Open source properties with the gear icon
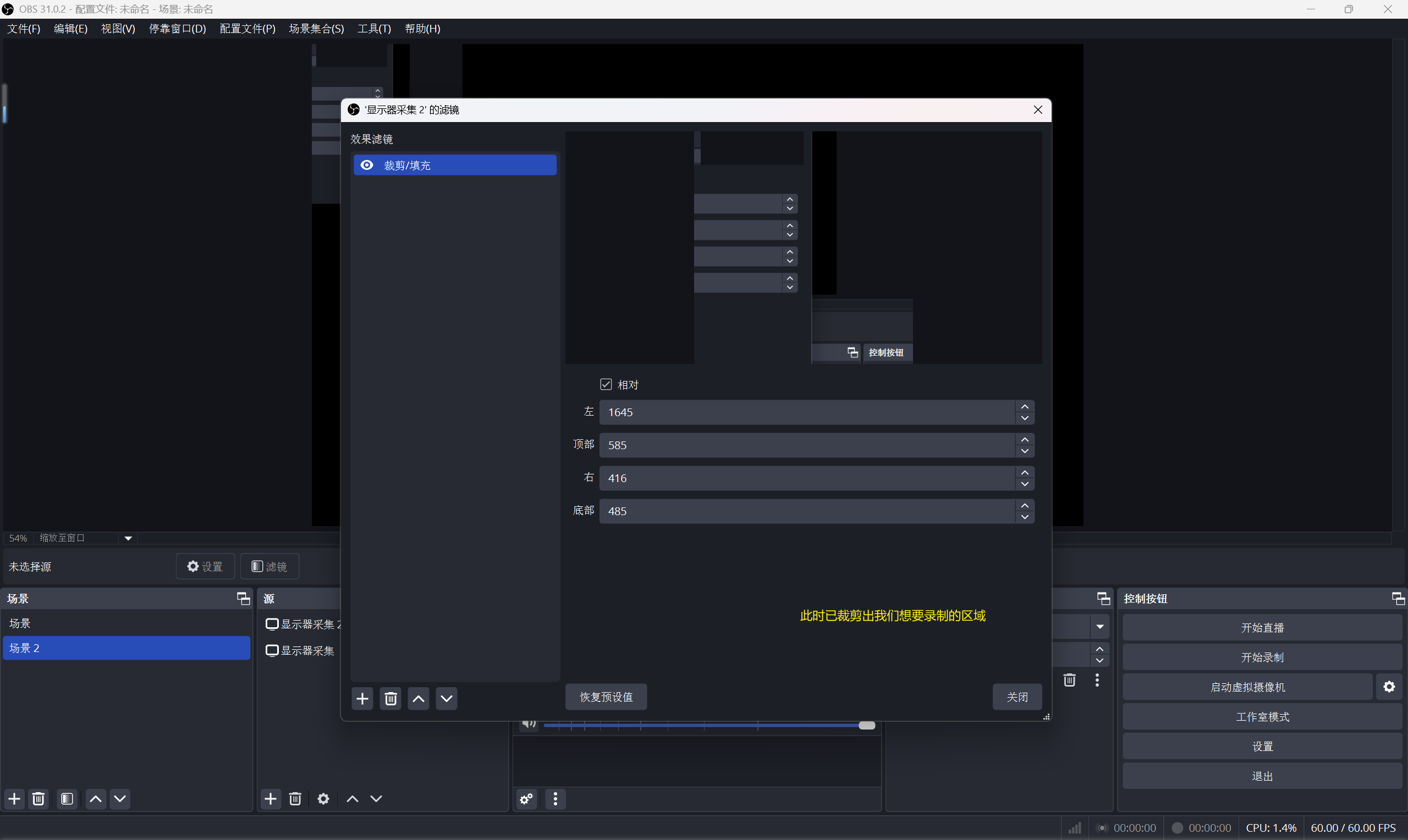 [x=323, y=799]
